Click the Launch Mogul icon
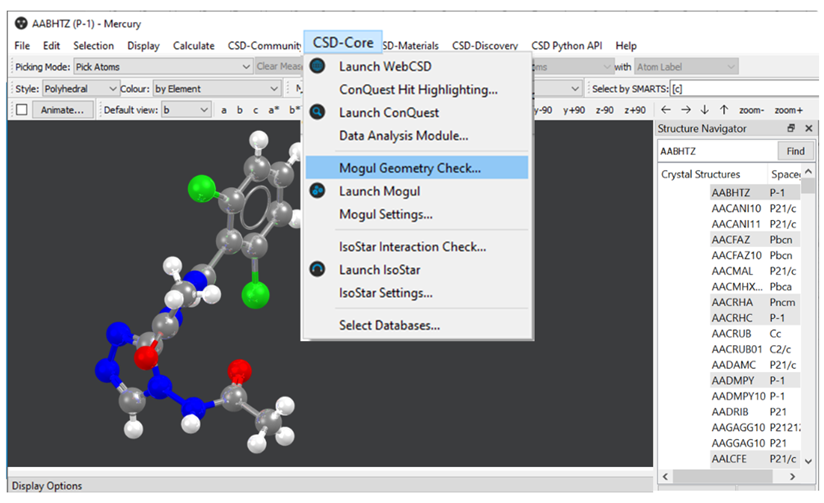Screen dimensions: 824x503 coord(317,191)
